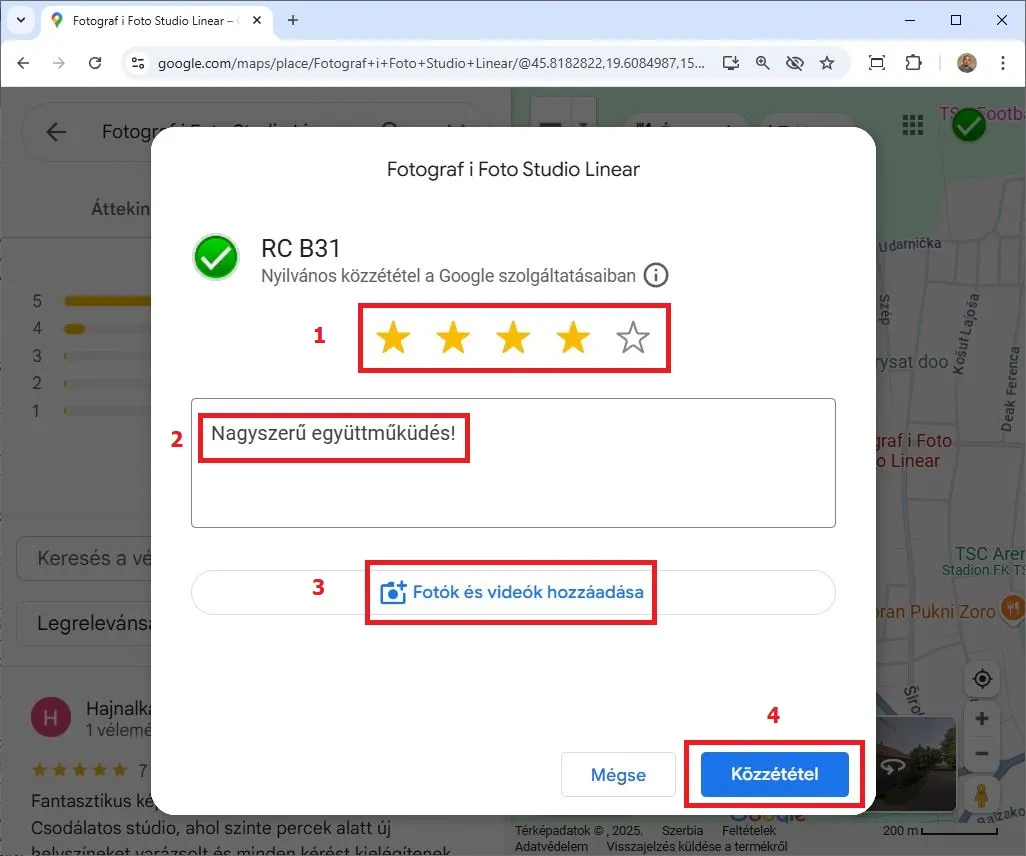Click the fifth empty rating star
Screen dimensions: 1026x856
click(x=633, y=340)
